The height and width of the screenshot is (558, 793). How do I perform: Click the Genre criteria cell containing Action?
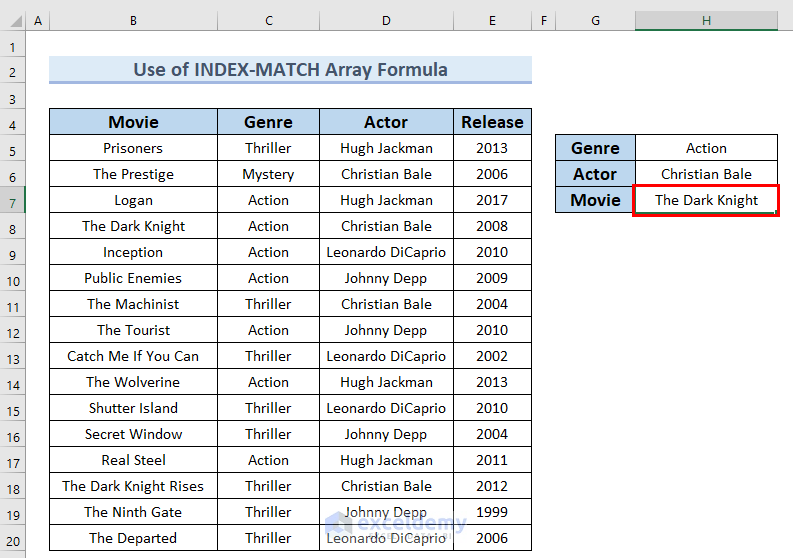point(706,148)
